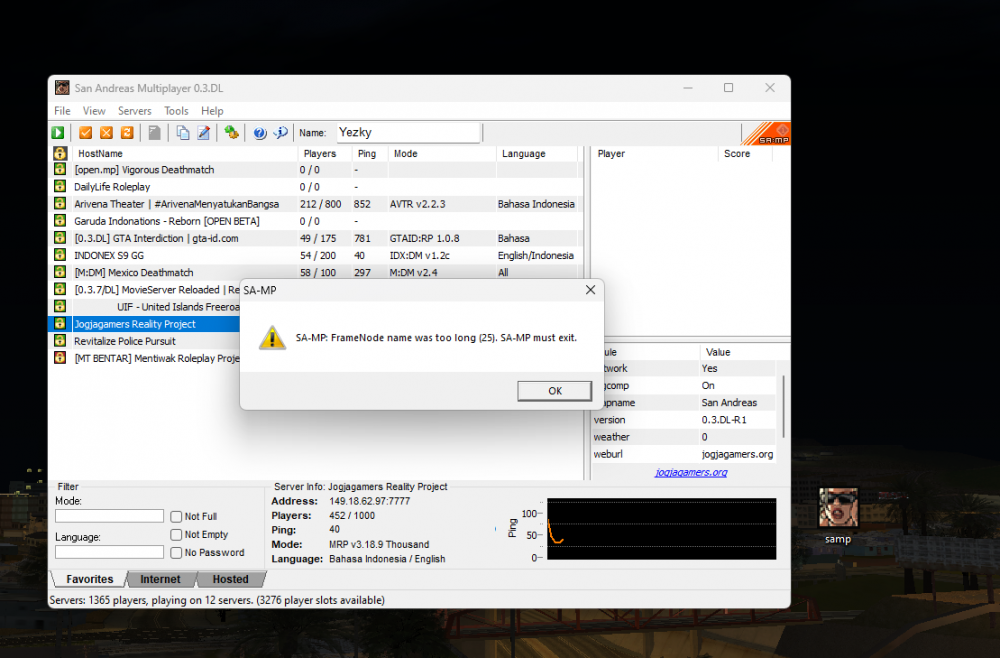Viewport: 1000px width, 658px height.
Task: Sort servers by Mode column header
Action: click(x=441, y=154)
